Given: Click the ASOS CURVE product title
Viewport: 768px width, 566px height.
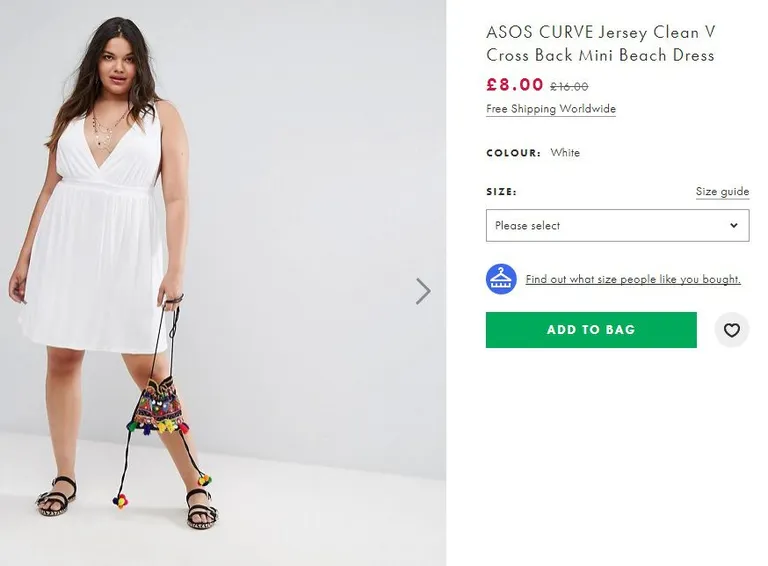Looking at the screenshot, I should click(600, 44).
